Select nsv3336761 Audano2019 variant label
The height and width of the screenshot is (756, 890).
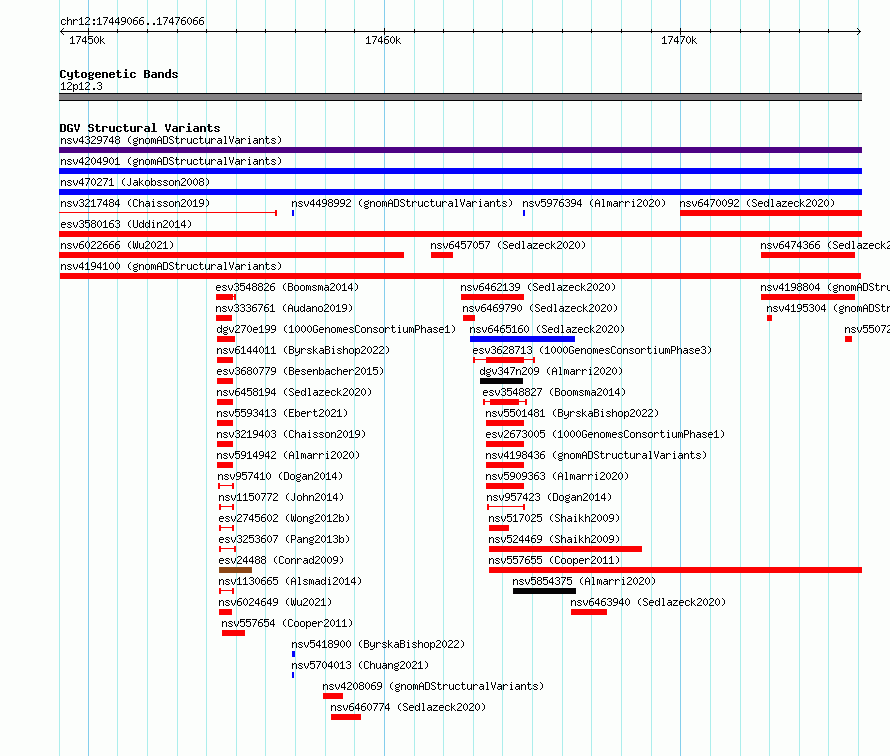pyautogui.click(x=284, y=308)
